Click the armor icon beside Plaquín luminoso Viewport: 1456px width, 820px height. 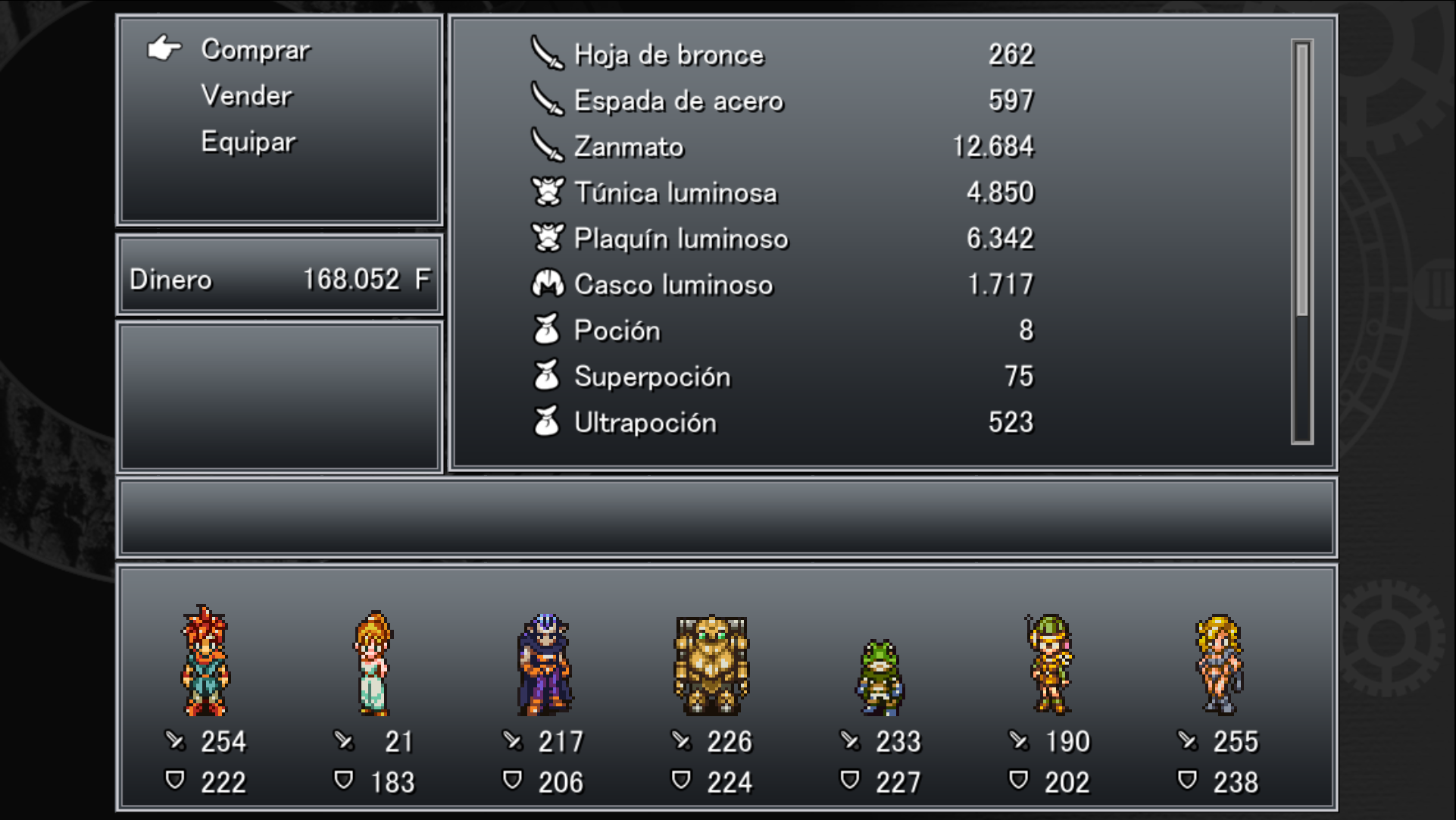click(547, 238)
